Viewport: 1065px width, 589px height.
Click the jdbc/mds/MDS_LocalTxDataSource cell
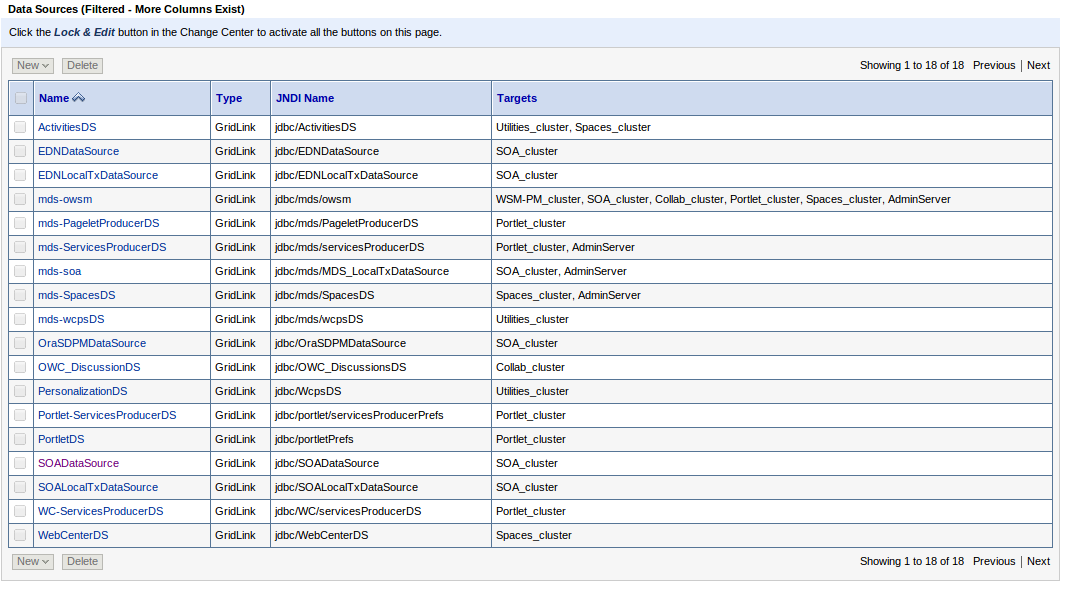381,271
